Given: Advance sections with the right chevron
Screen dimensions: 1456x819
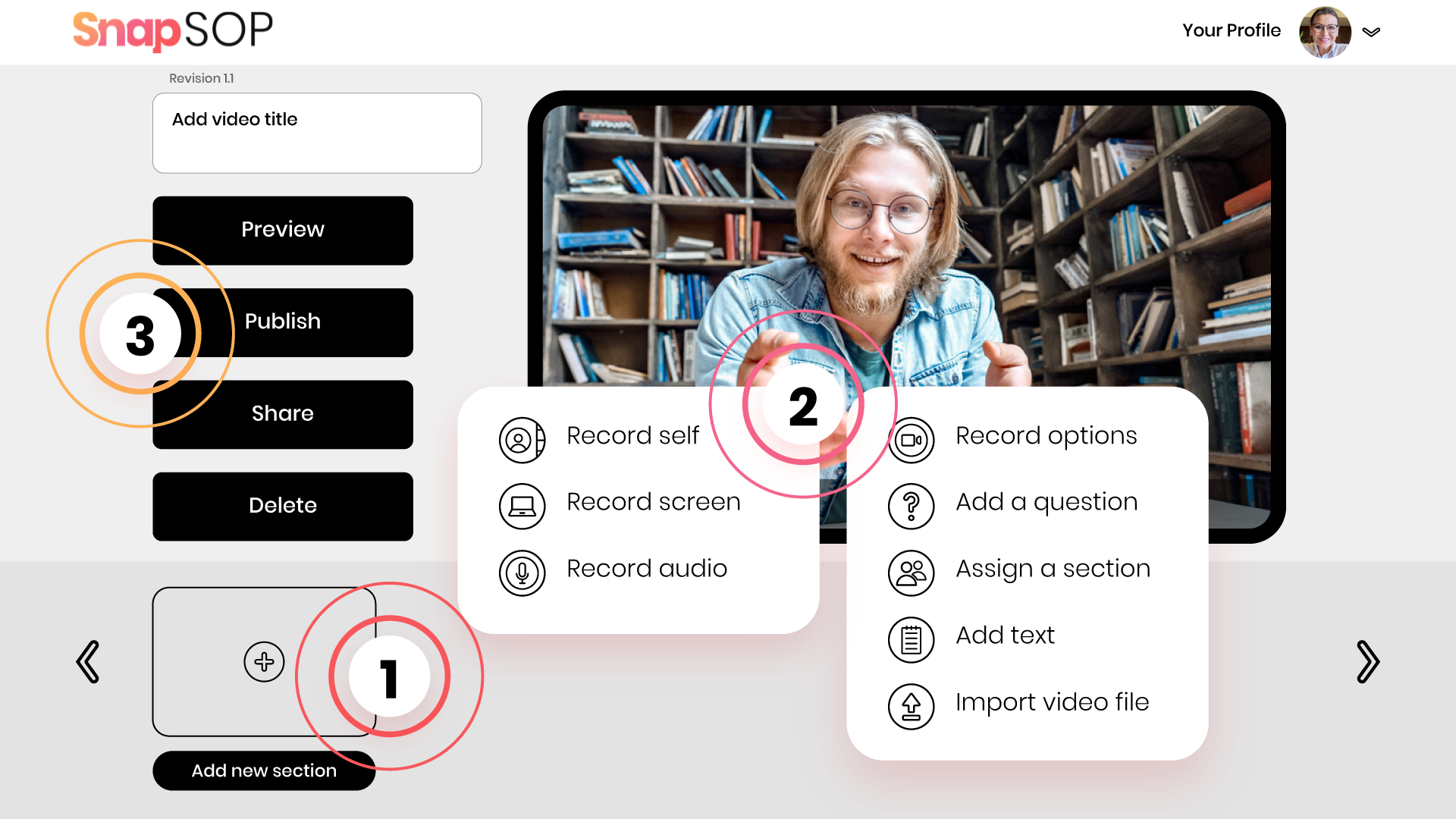Looking at the screenshot, I should coord(1368,661).
